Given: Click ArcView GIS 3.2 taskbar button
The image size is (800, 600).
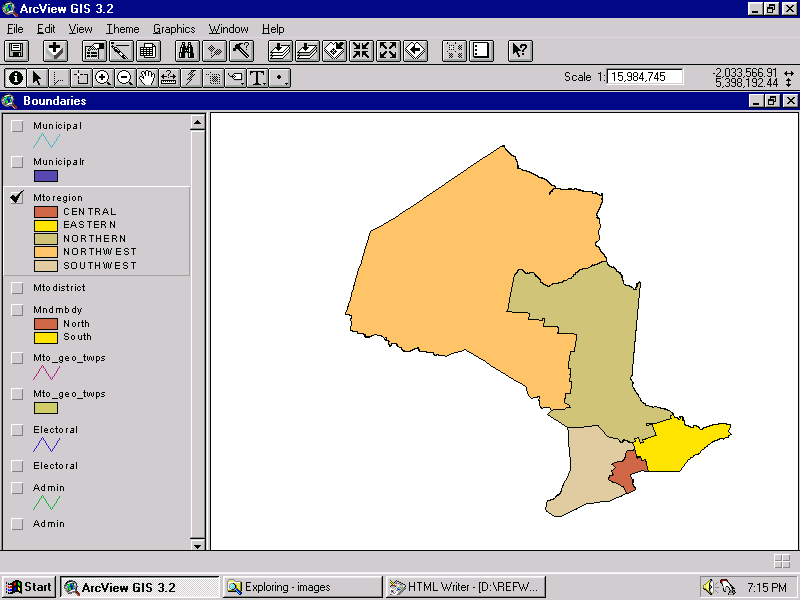Looking at the screenshot, I should coord(140,587).
